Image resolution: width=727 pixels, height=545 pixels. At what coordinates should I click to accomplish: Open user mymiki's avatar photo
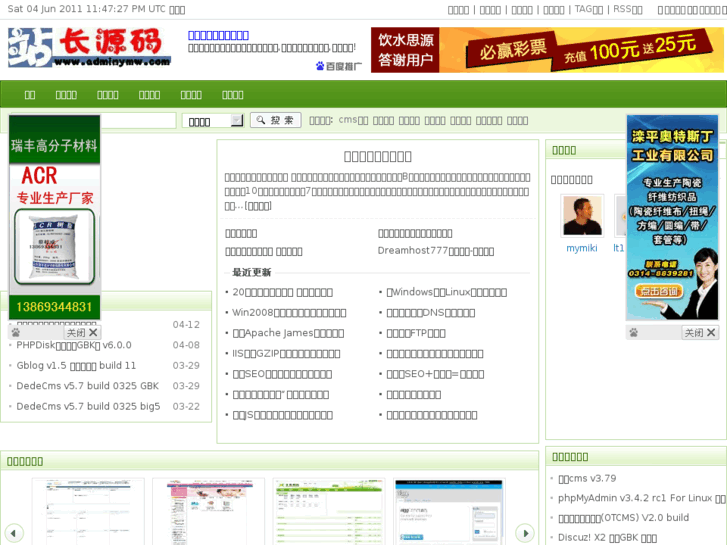click(x=582, y=216)
